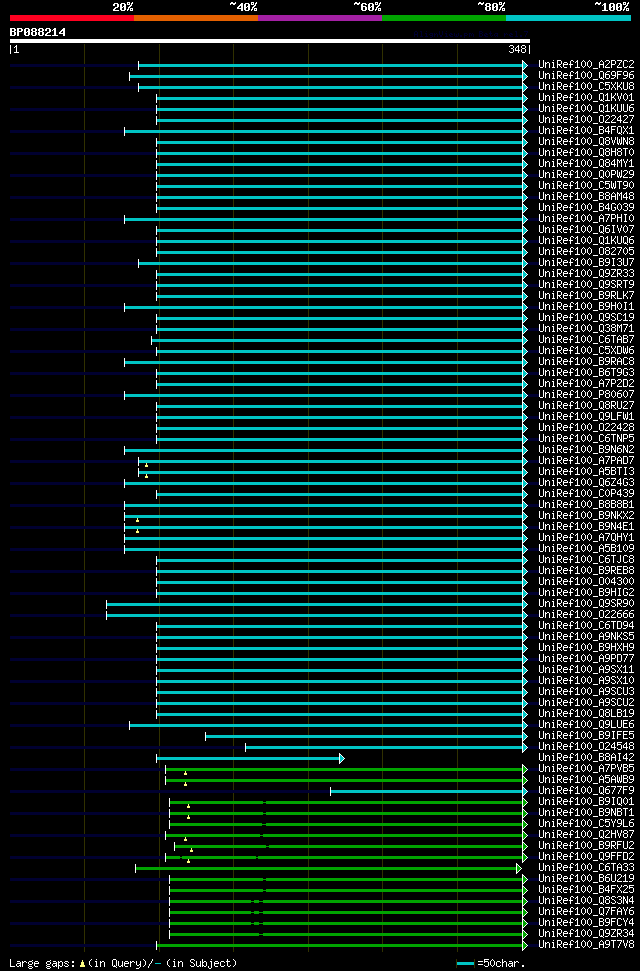
Task: Select the UniRef100_B9N4E1 label
Action: tap(586, 527)
